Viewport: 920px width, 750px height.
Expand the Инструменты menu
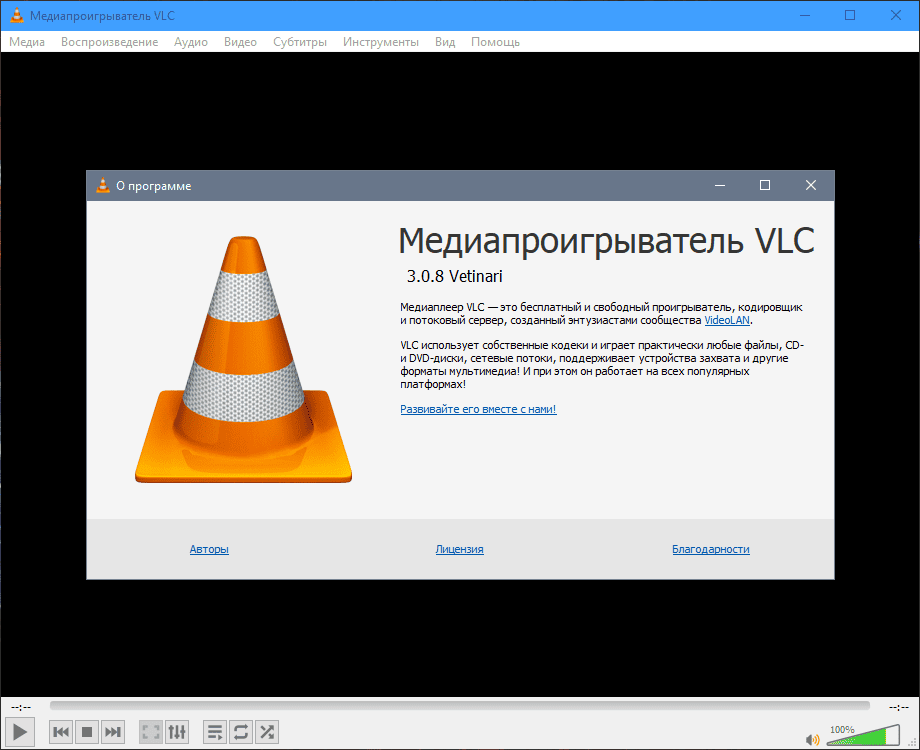tap(380, 42)
